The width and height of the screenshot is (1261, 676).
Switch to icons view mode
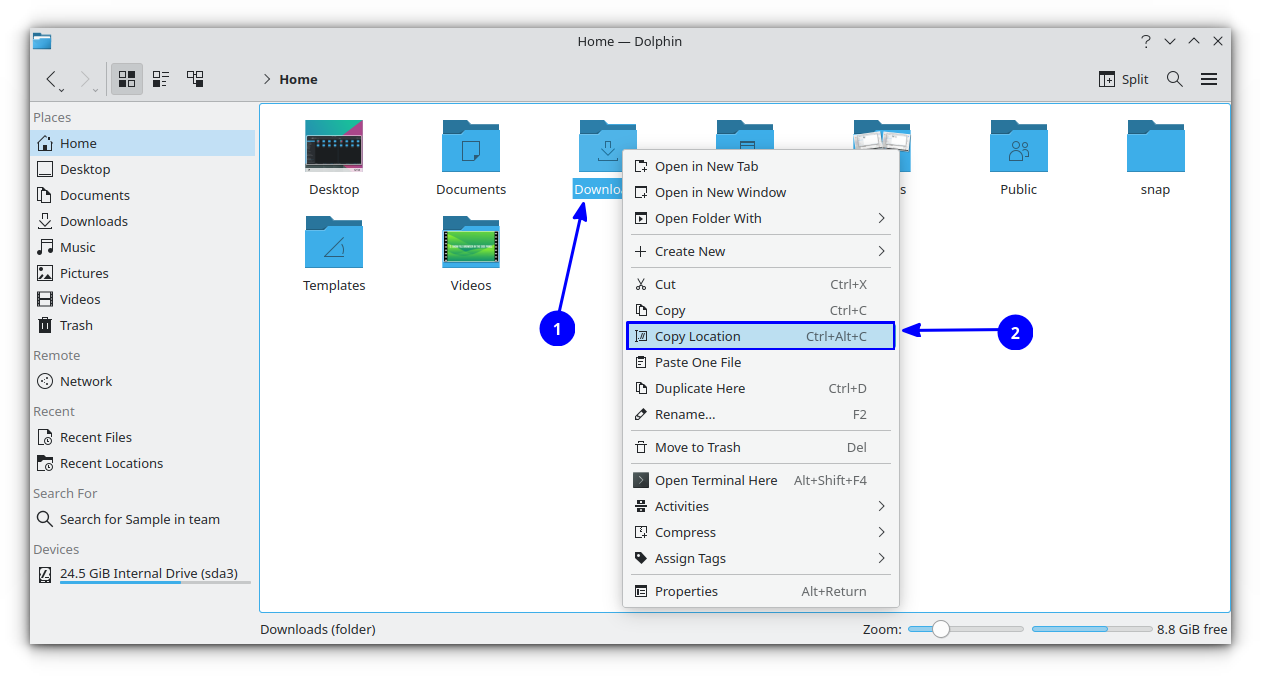126,78
